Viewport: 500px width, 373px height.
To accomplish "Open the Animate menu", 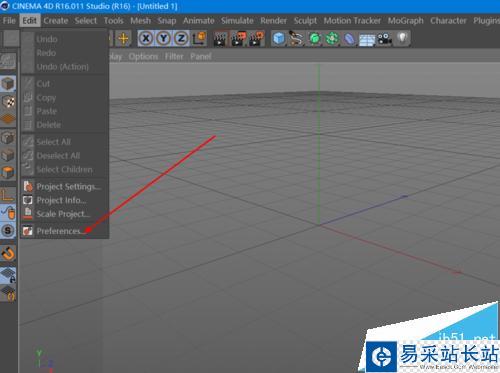I will click(x=199, y=21).
